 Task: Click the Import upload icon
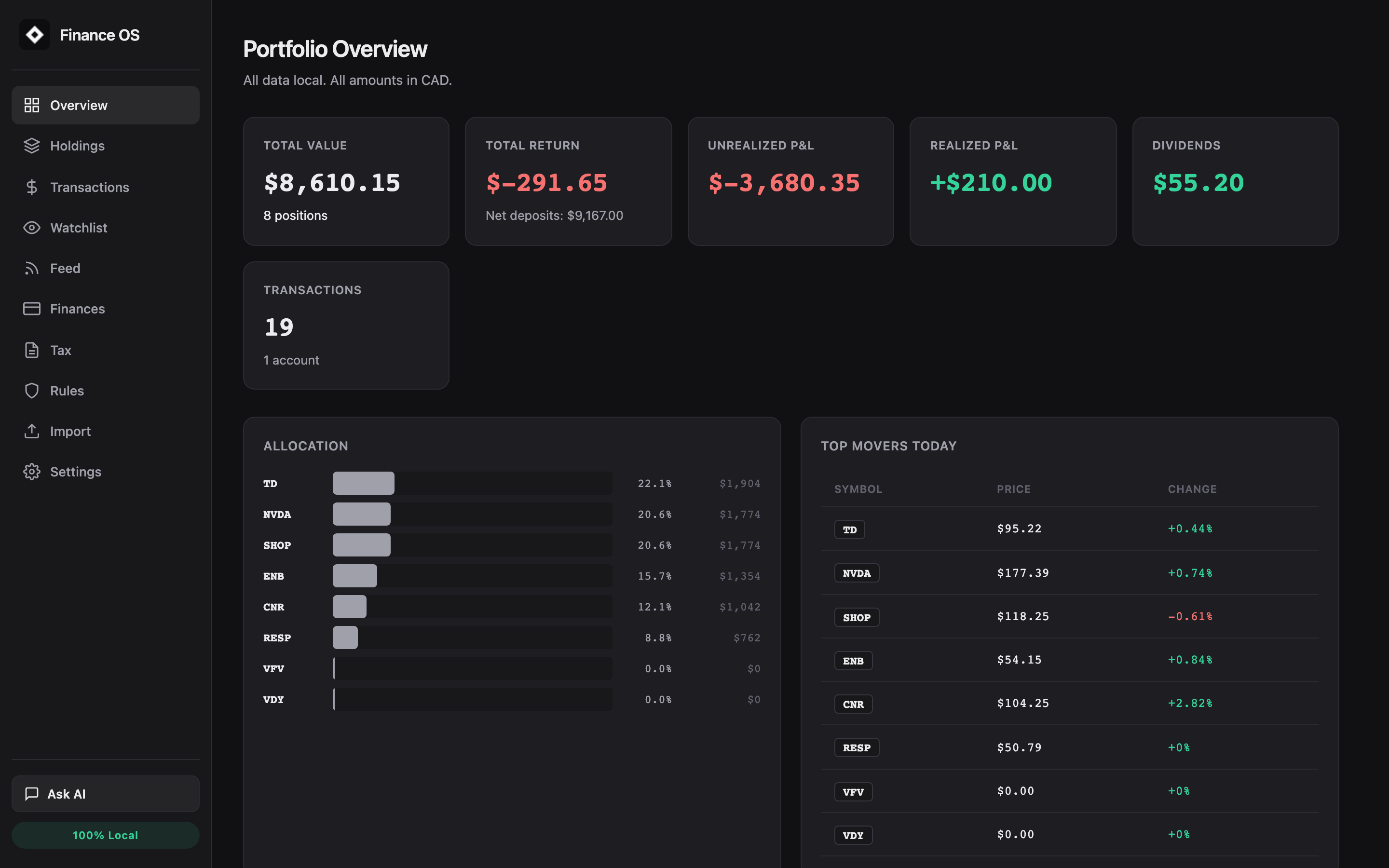pos(31,431)
